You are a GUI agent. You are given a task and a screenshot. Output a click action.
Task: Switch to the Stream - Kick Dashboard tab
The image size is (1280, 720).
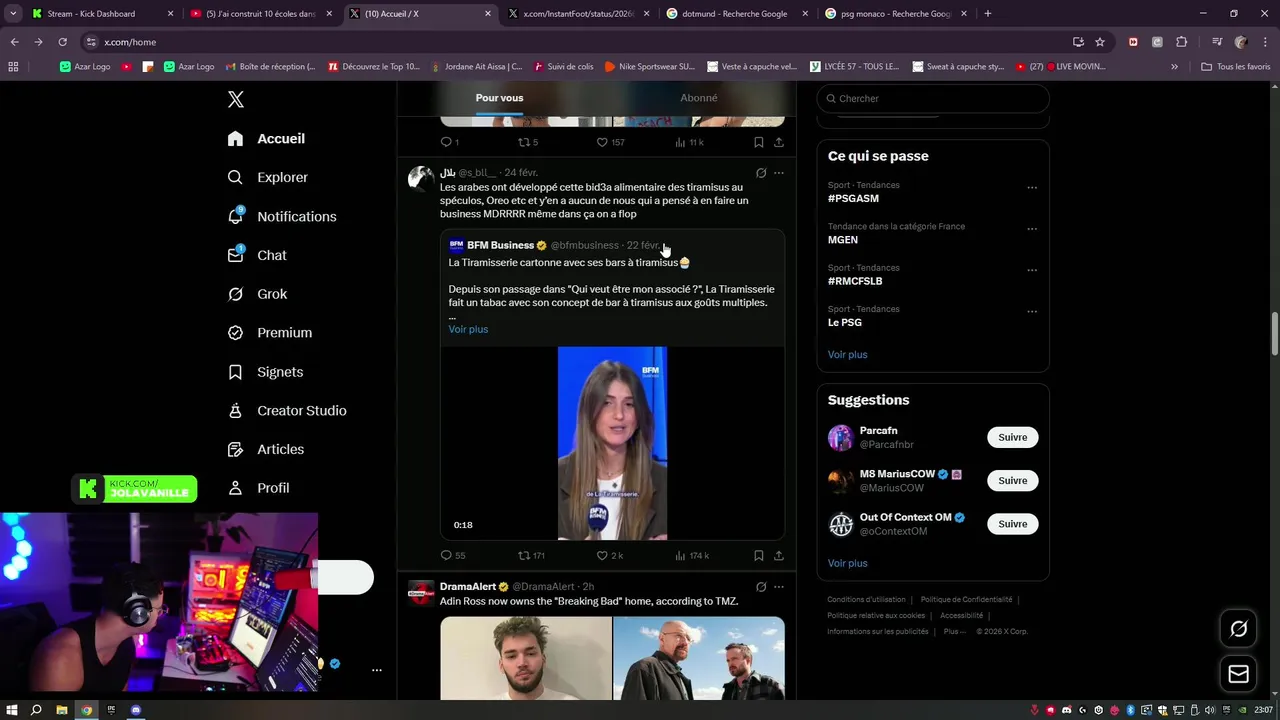100,14
